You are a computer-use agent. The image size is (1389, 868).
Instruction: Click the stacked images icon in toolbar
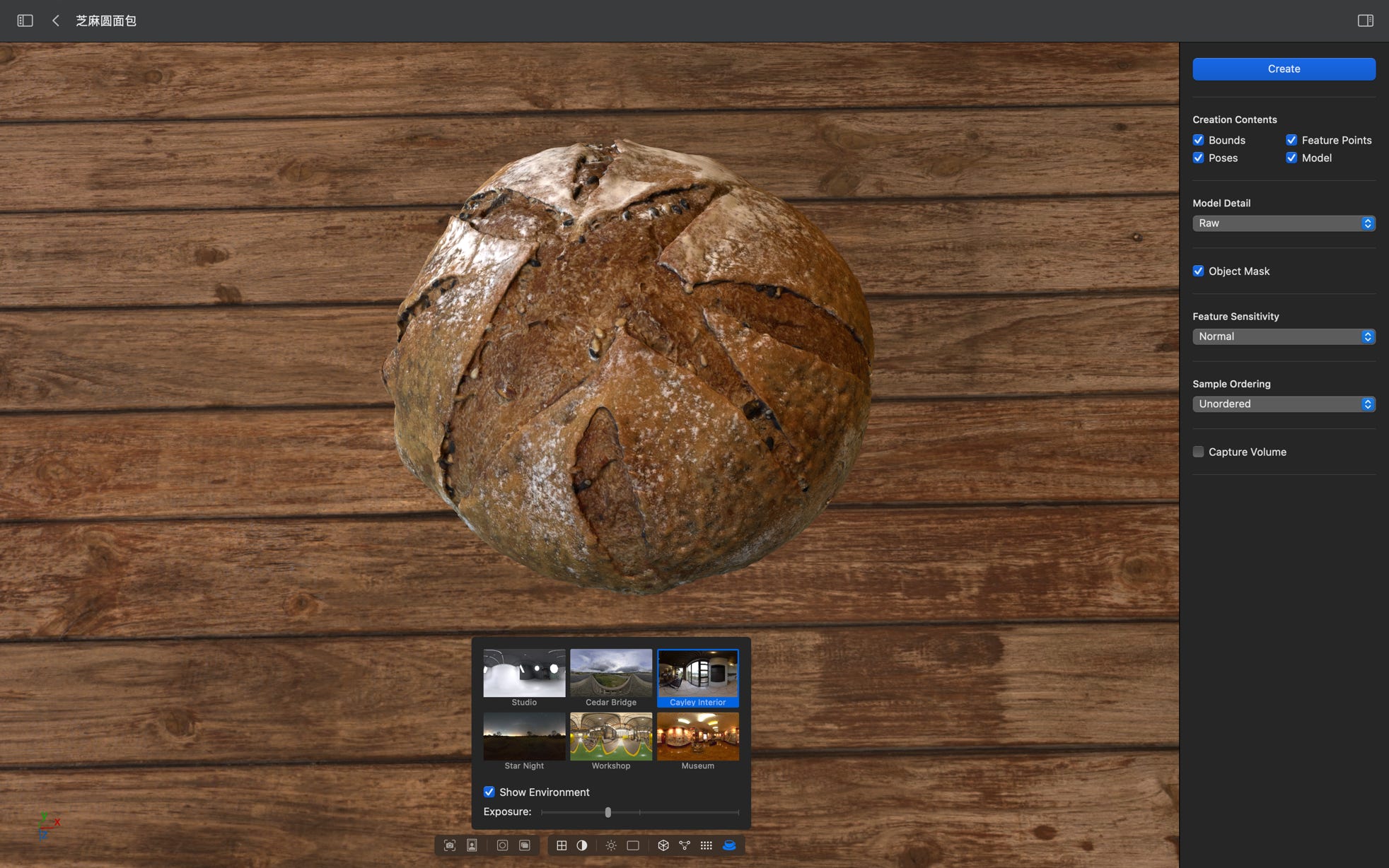(x=525, y=845)
